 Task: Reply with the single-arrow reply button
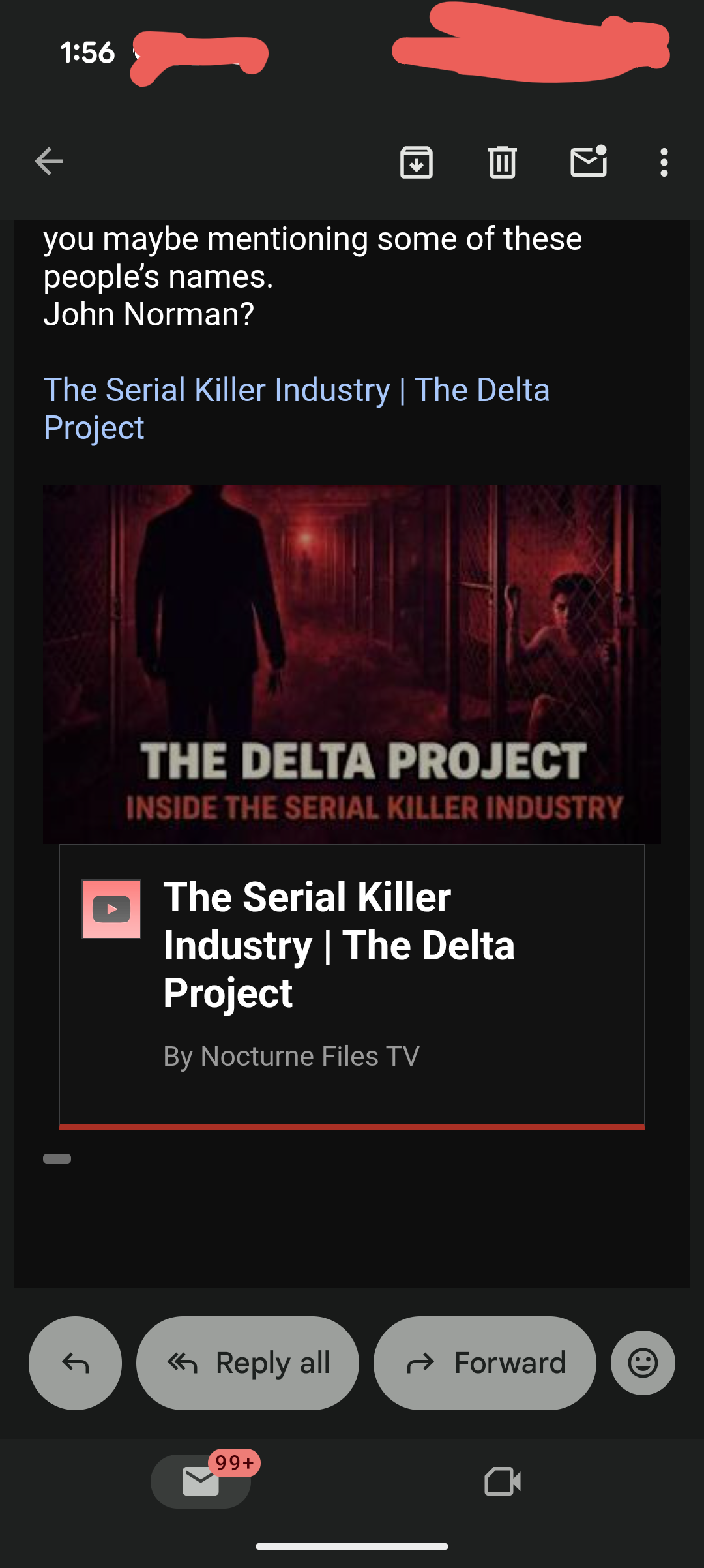(76, 1363)
